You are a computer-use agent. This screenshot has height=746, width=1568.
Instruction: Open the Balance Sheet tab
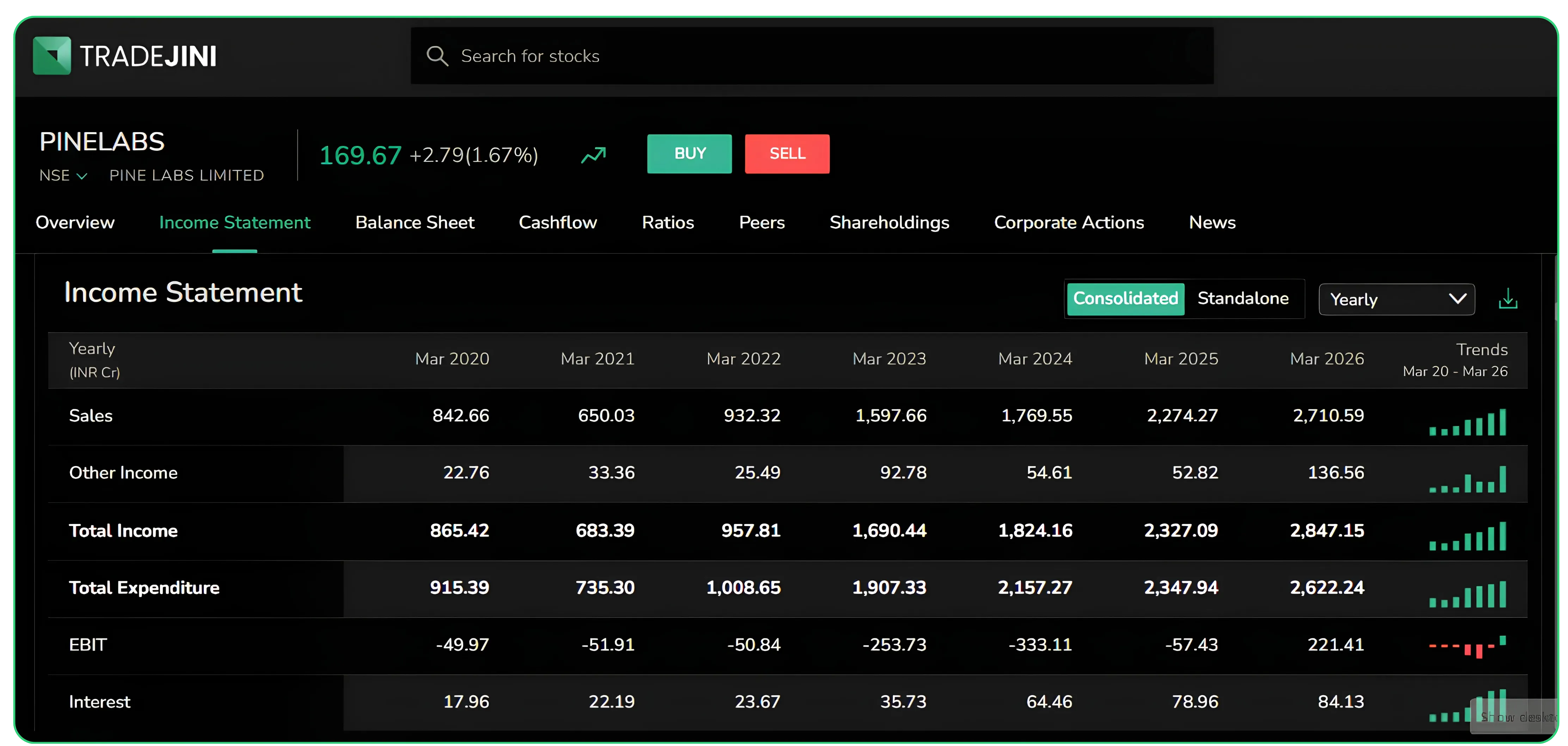point(414,222)
